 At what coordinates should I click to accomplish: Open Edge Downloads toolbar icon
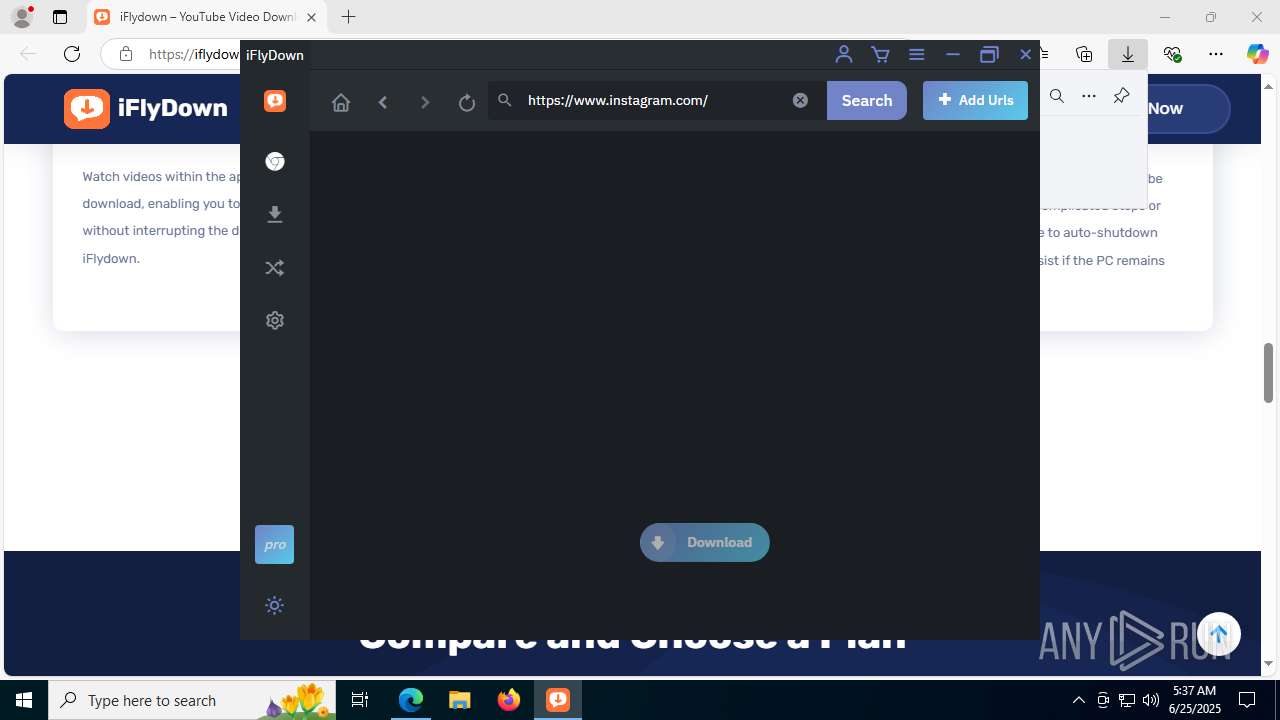click(1128, 54)
